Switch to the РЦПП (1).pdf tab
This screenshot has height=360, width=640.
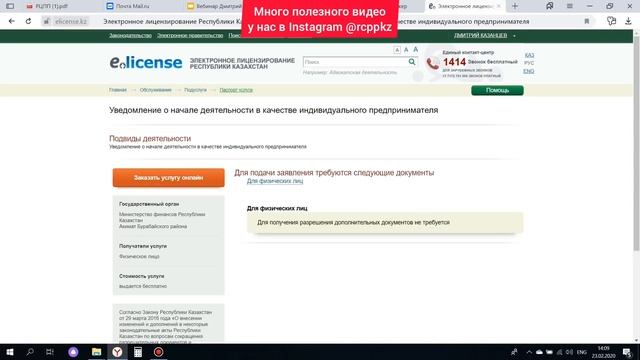(x=51, y=6)
